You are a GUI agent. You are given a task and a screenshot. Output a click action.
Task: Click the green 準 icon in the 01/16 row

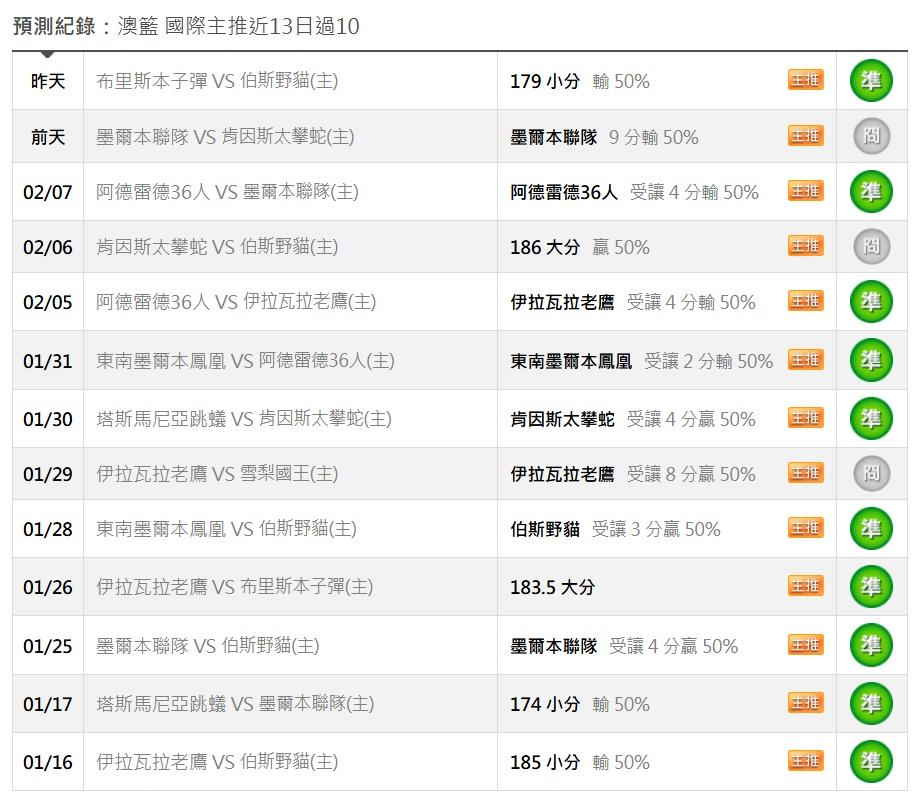click(x=871, y=761)
